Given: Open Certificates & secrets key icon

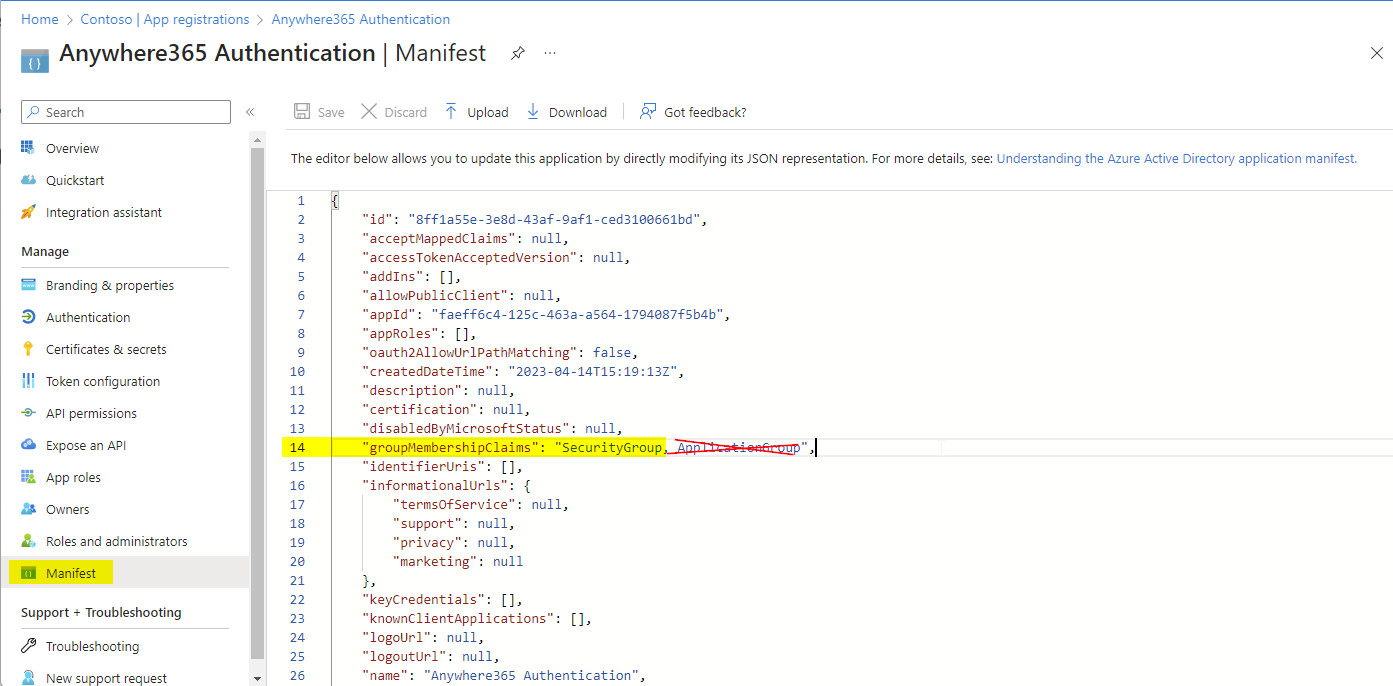Looking at the screenshot, I should pos(28,349).
